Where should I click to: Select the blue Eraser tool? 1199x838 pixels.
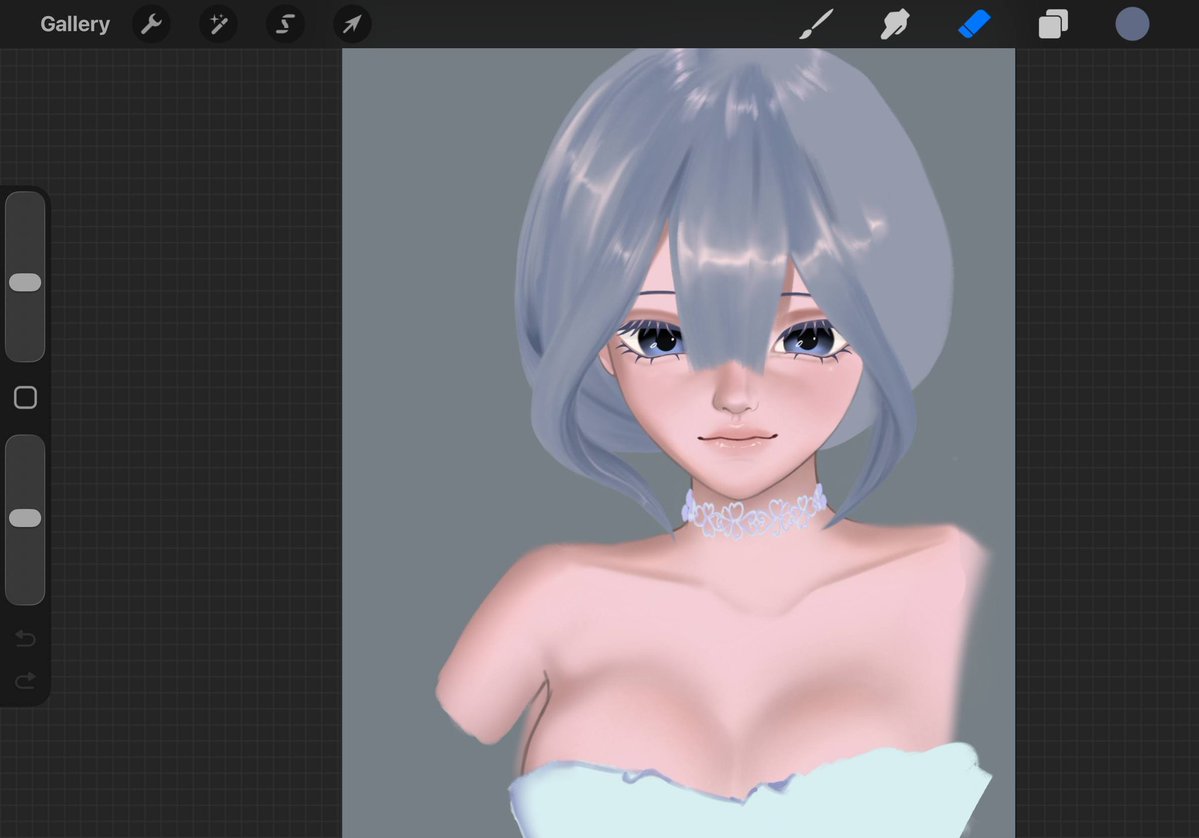pyautogui.click(x=974, y=24)
